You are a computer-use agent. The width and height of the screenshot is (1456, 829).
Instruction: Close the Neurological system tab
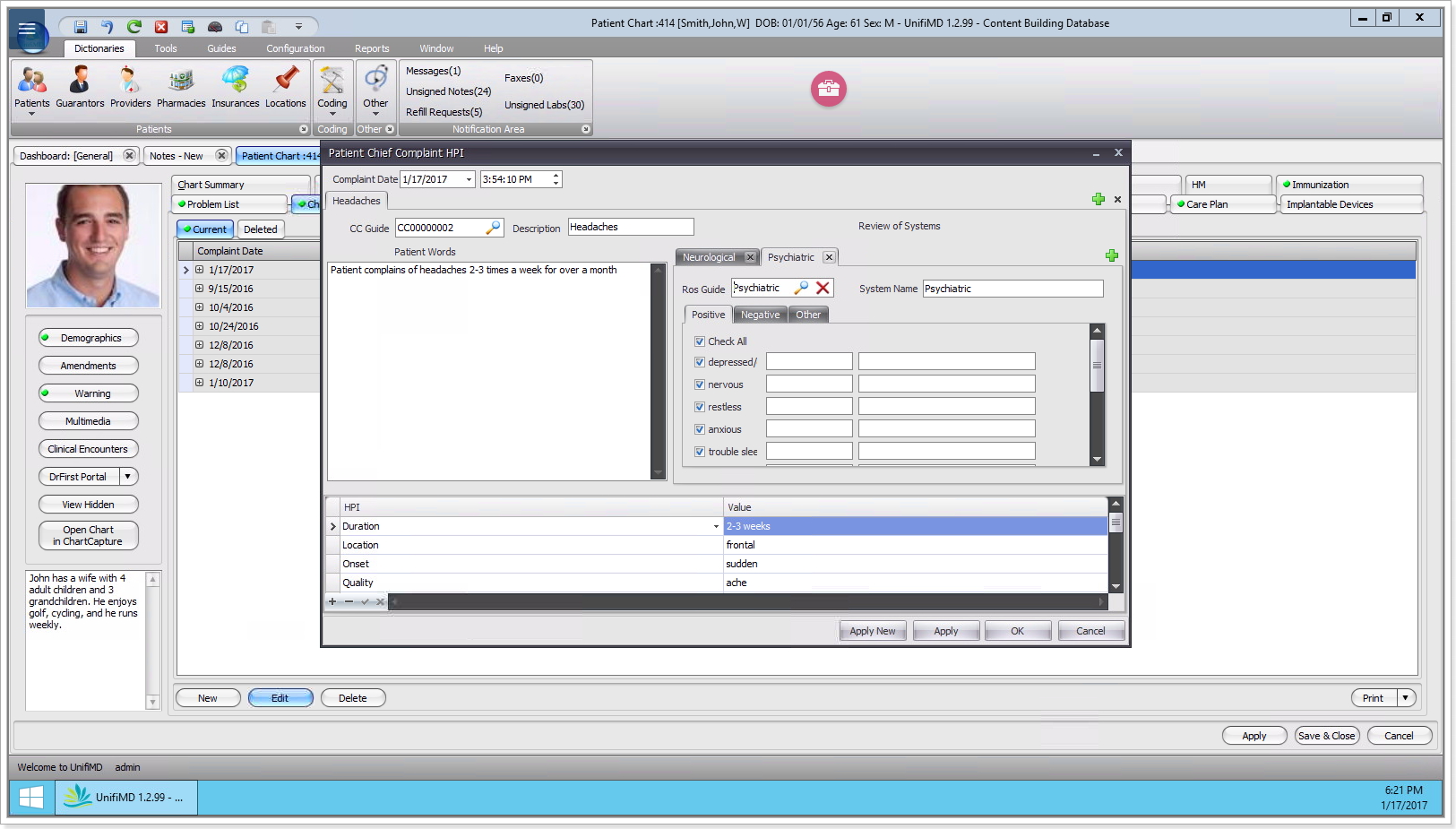(x=750, y=257)
